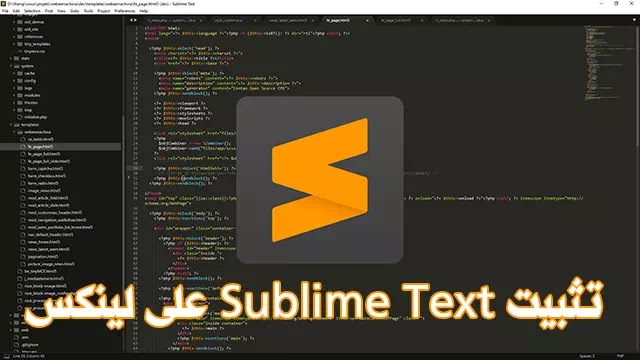Image resolution: width=640 pixels, height=360 pixels.
Task: Click the .gitignore file icon
Action: click(x=16, y=344)
